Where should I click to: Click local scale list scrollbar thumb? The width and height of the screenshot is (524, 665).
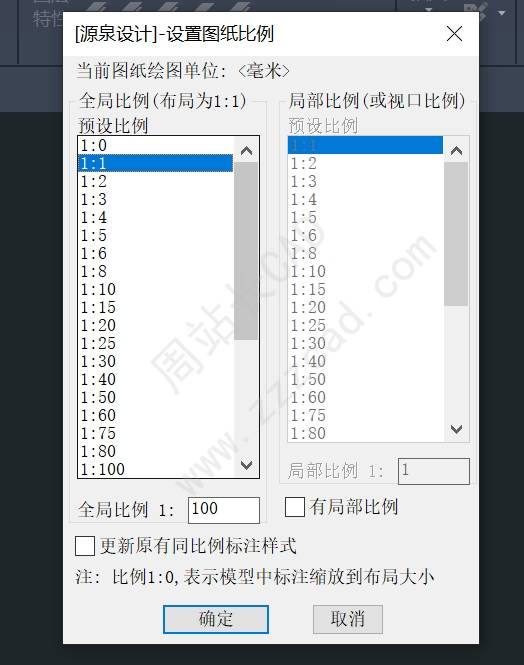click(x=456, y=234)
